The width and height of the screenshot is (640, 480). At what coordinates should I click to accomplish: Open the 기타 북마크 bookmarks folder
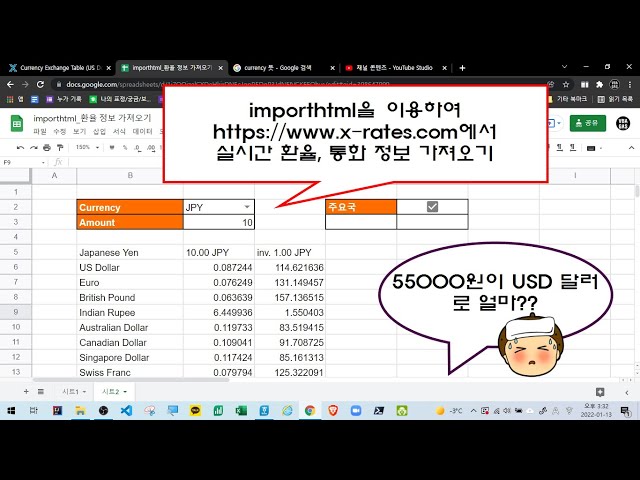click(x=568, y=99)
